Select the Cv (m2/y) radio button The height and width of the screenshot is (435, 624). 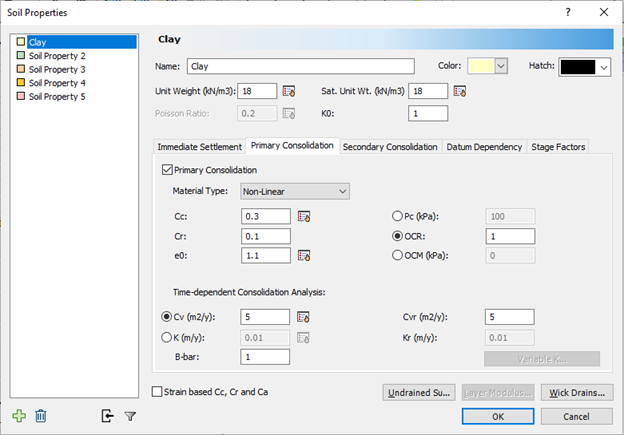click(x=166, y=317)
